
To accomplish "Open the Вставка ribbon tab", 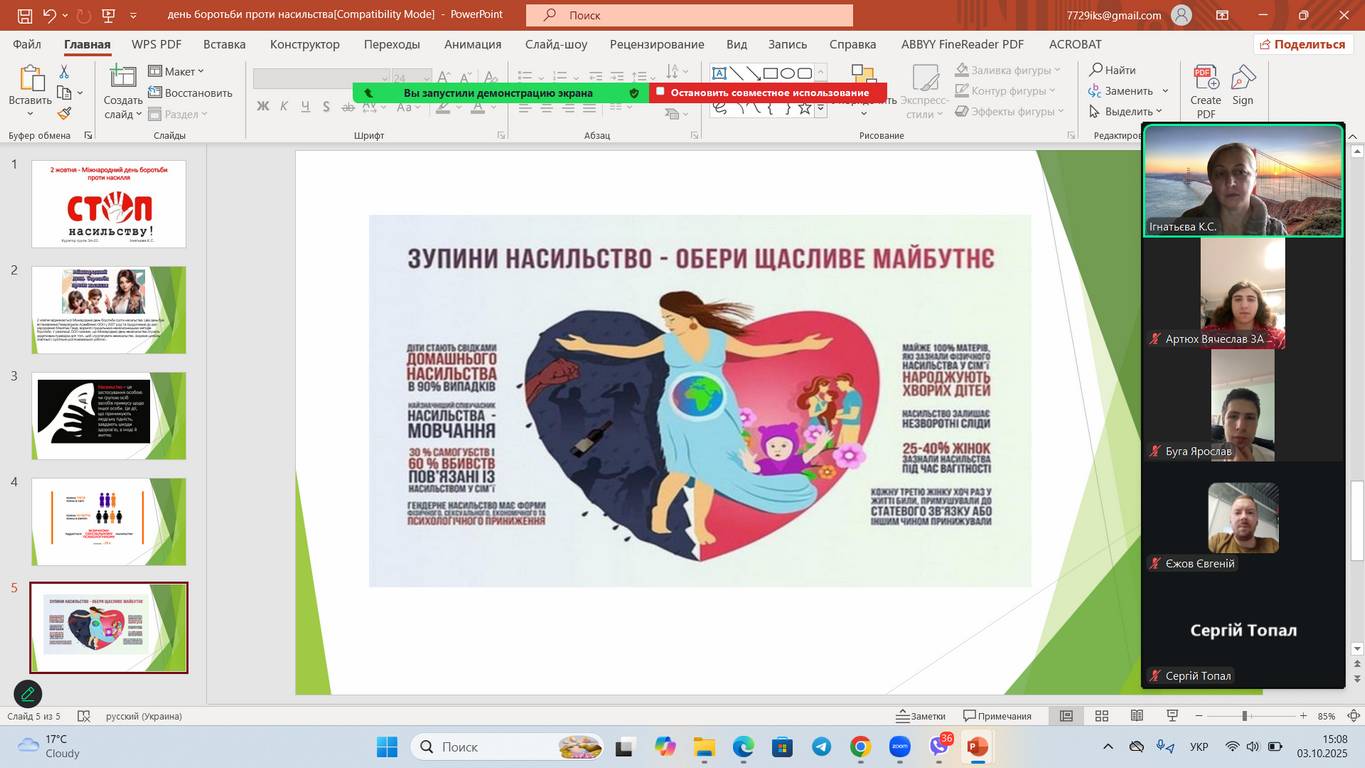I will pos(224,44).
